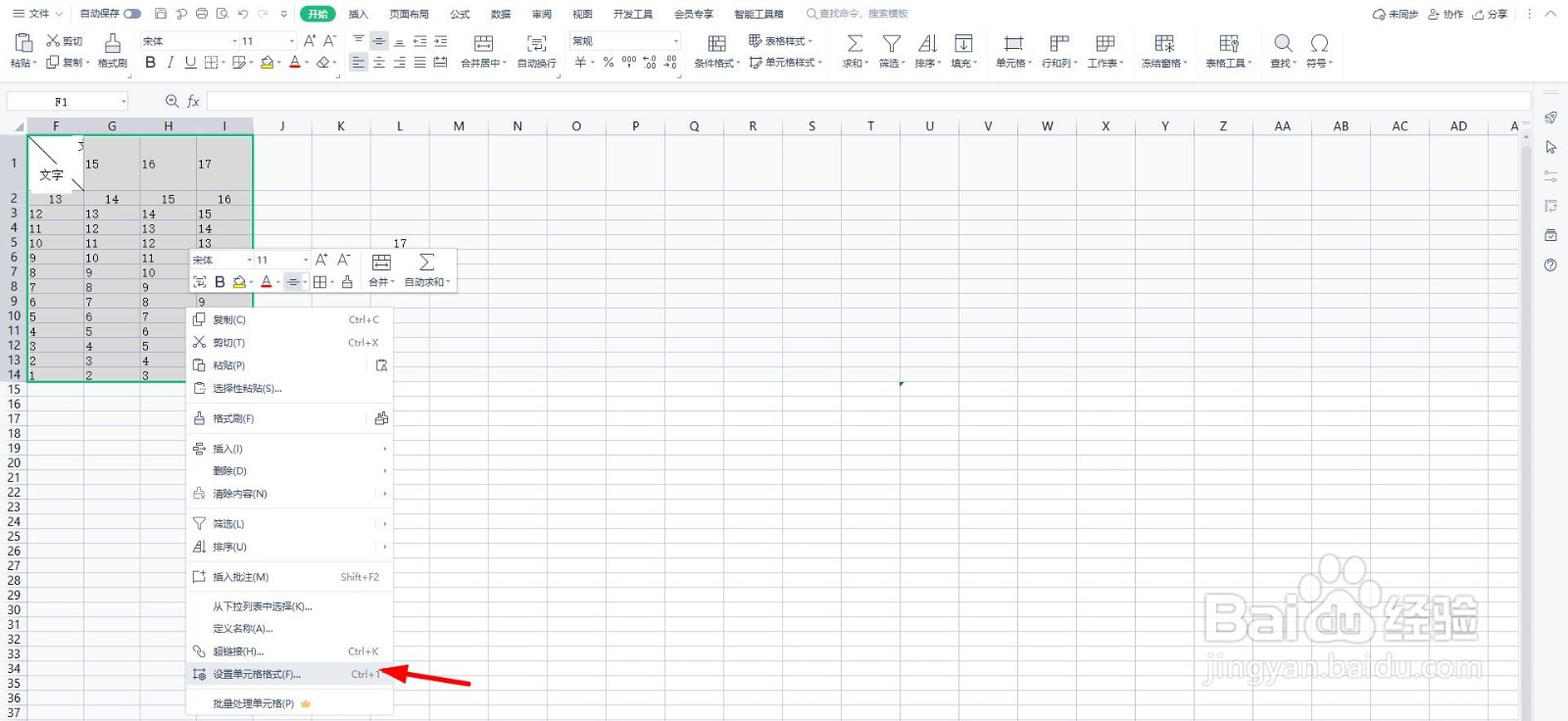Toggle middle vertical align in ribbon
Viewport: 1568px width, 721px height.
click(379, 41)
